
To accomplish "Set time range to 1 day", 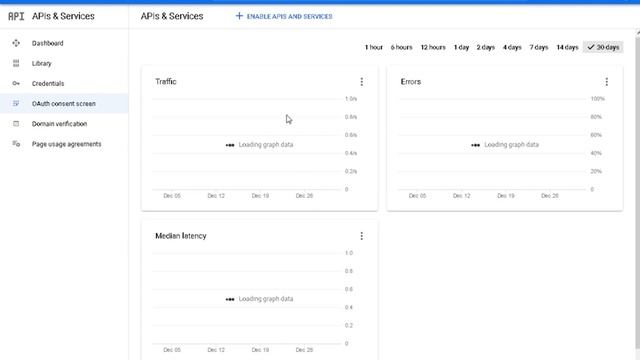I will pos(461,47).
